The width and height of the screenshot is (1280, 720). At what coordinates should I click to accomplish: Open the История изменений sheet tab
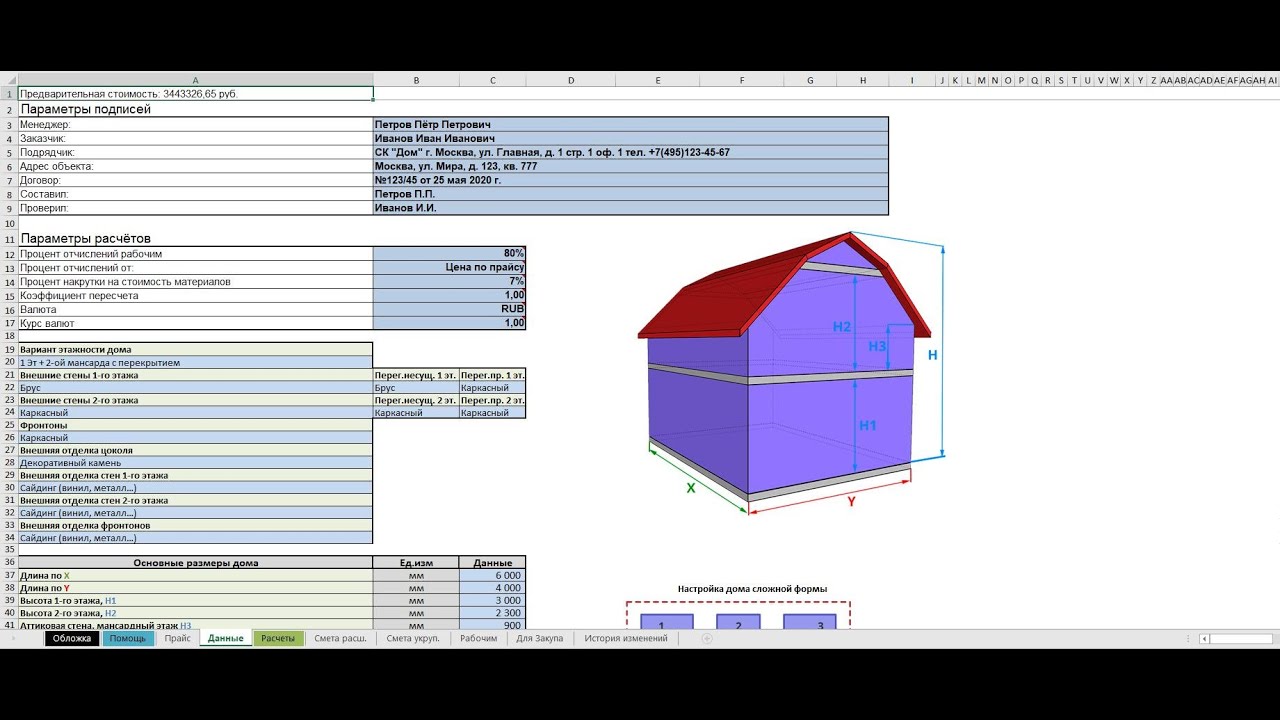click(626, 638)
